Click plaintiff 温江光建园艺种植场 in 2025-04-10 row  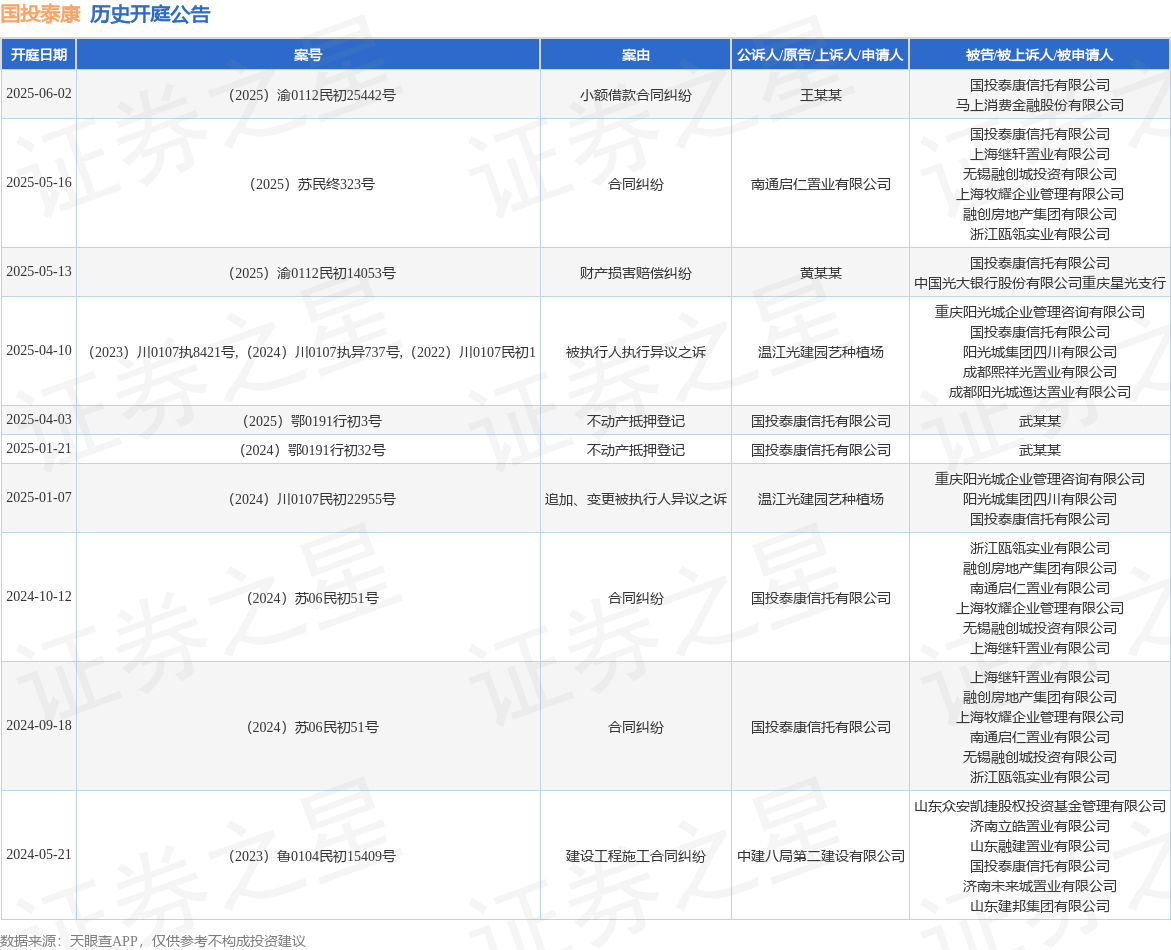tap(821, 352)
